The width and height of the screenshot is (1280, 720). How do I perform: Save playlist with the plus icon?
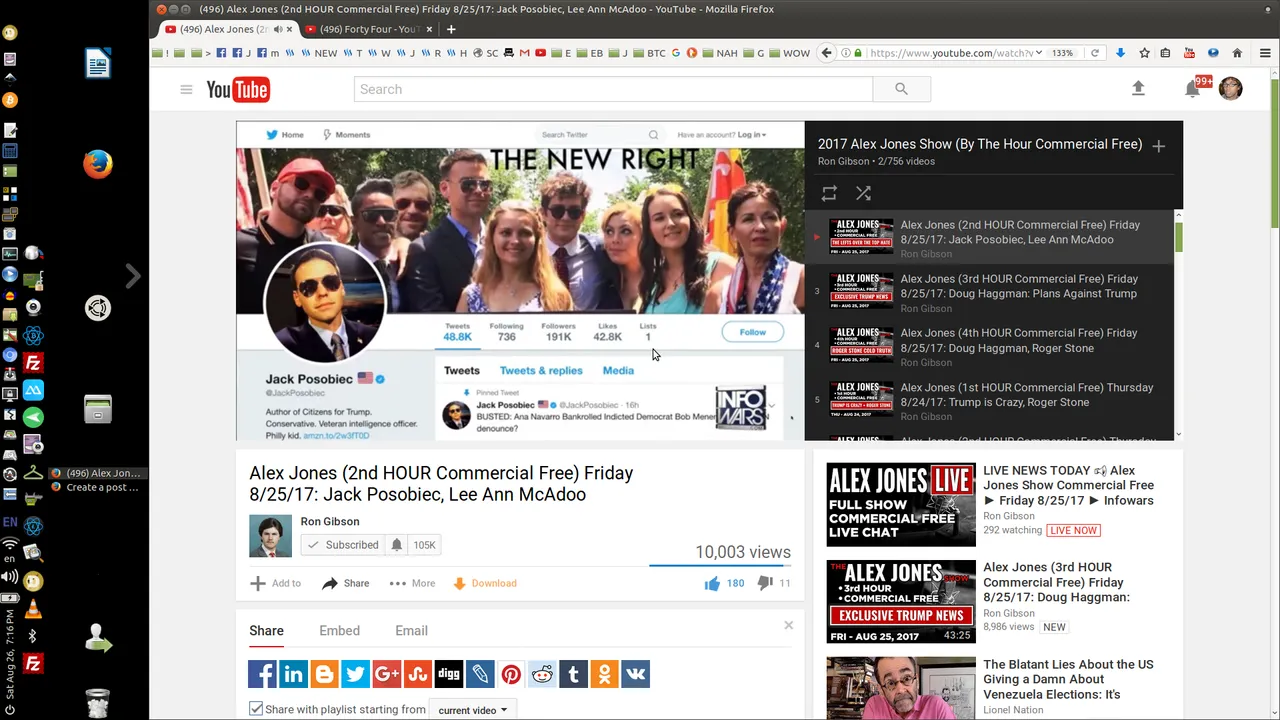point(1158,146)
